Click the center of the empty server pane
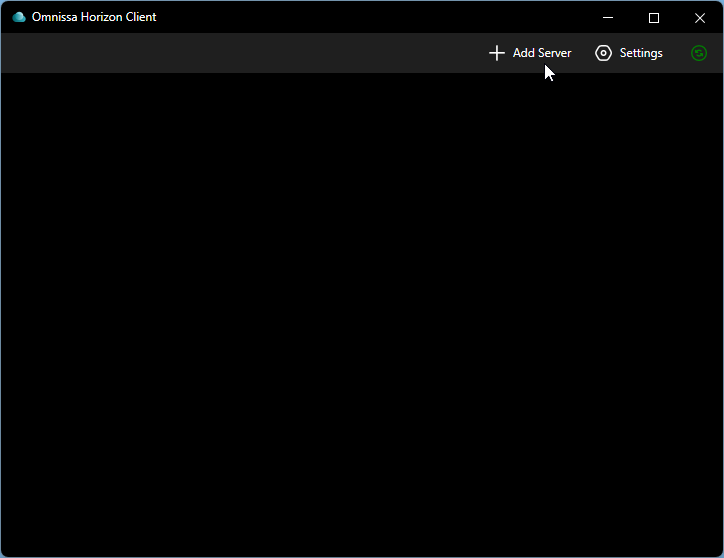Screen dimensions: 724x558 [362, 314]
